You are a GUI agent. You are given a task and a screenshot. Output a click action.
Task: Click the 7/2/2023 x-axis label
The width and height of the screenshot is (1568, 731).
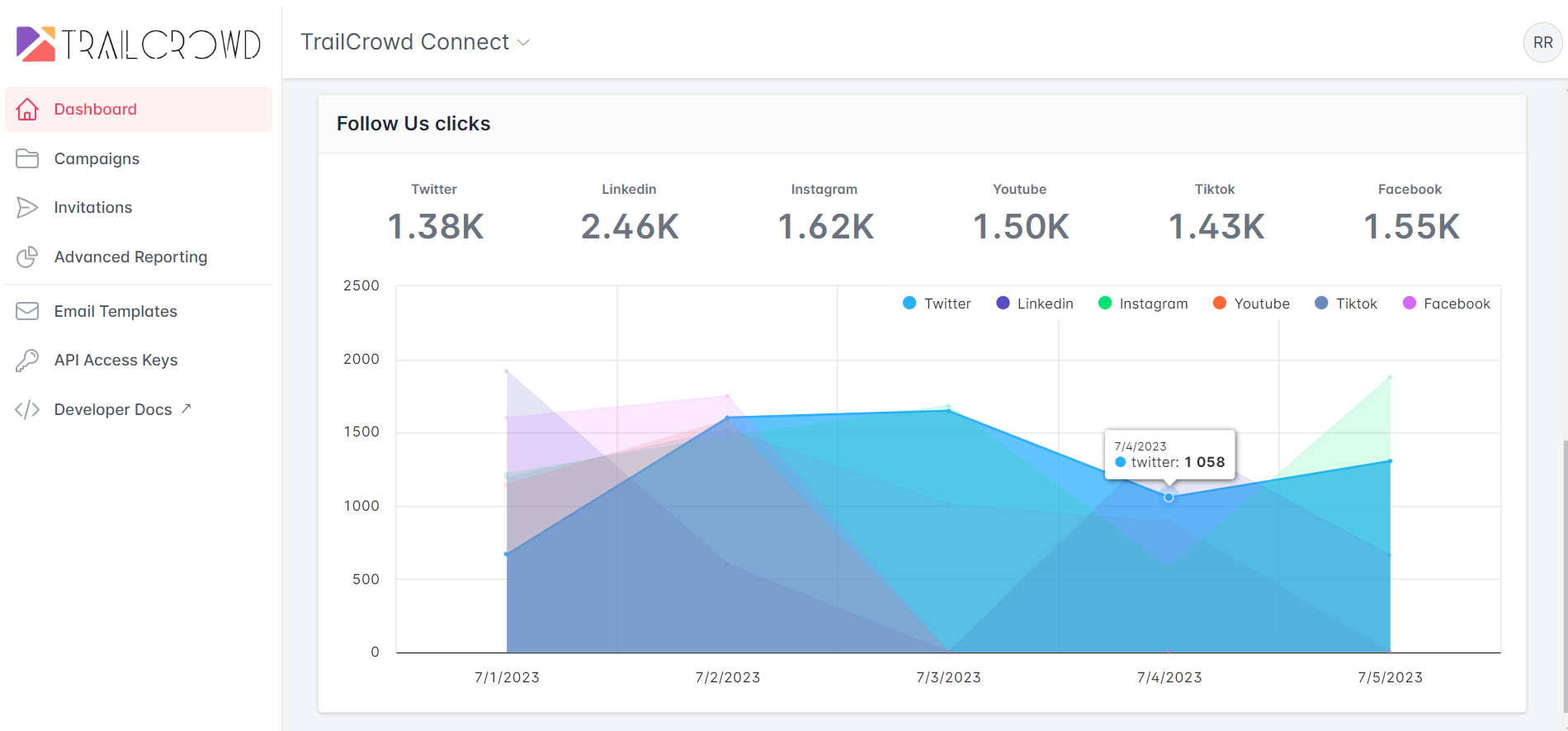coord(728,677)
